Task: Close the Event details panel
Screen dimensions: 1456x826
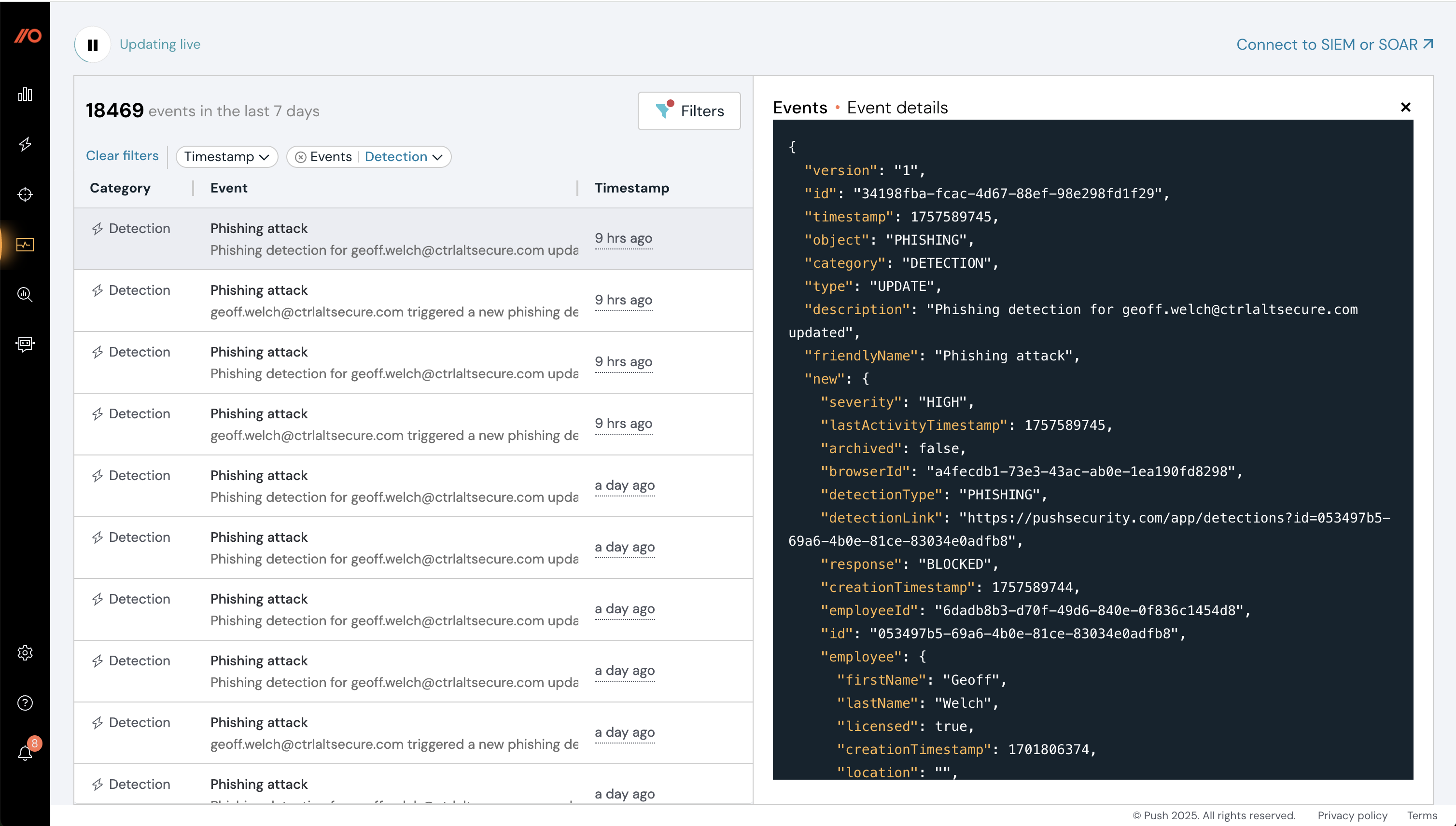Action: tap(1405, 107)
